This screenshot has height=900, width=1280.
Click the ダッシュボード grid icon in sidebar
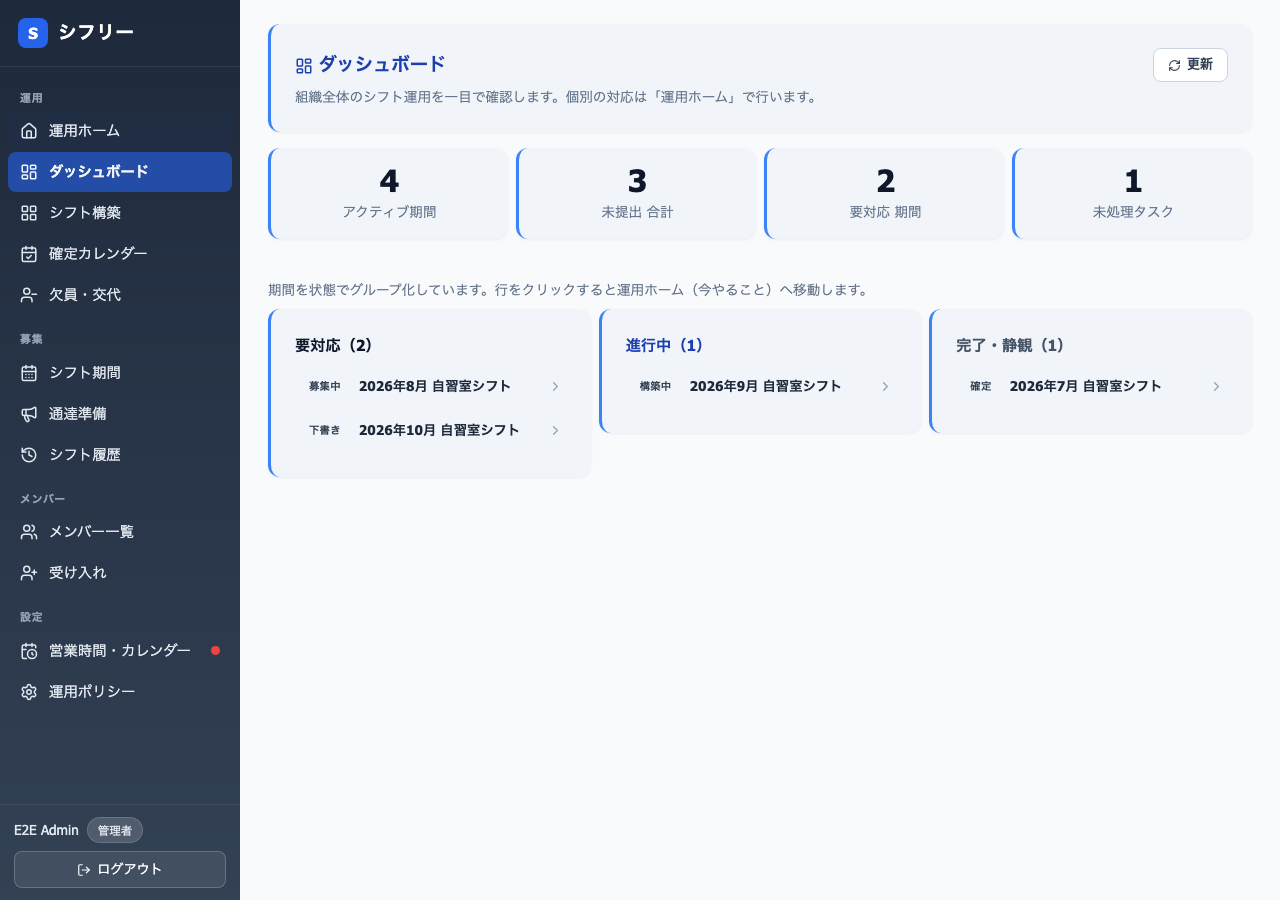pos(29,172)
